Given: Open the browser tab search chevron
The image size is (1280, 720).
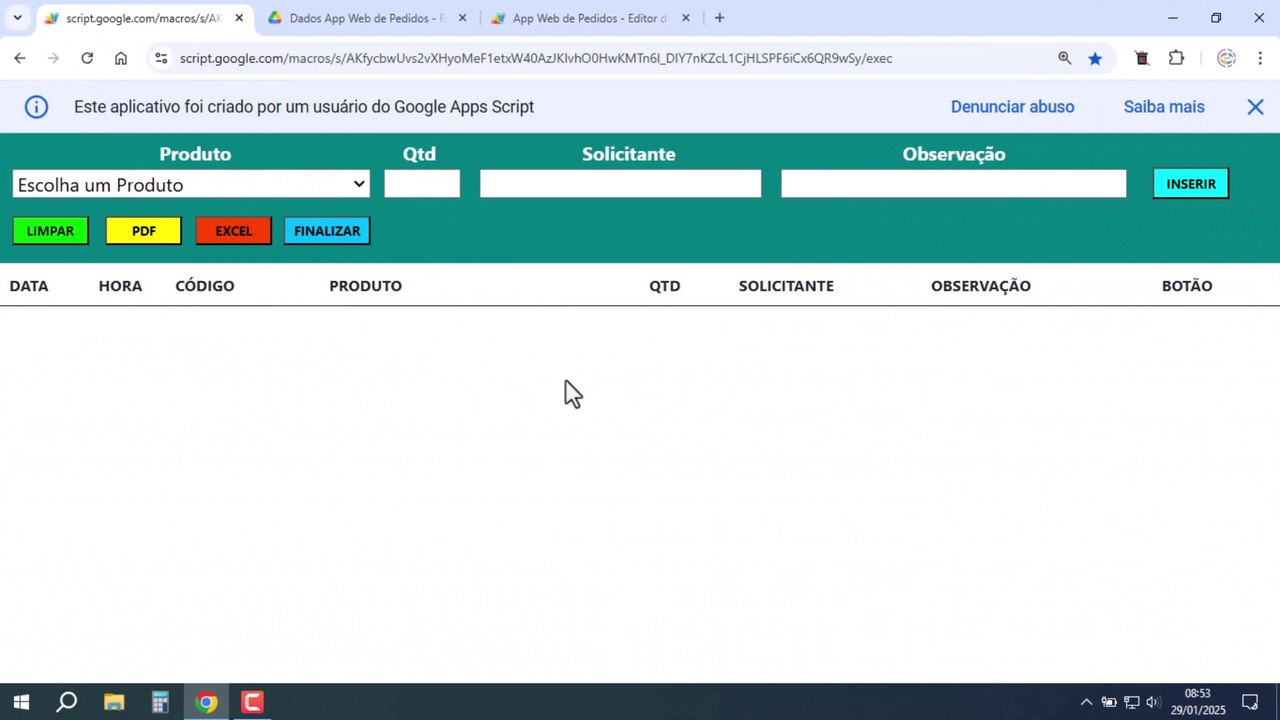Looking at the screenshot, I should [x=17, y=18].
